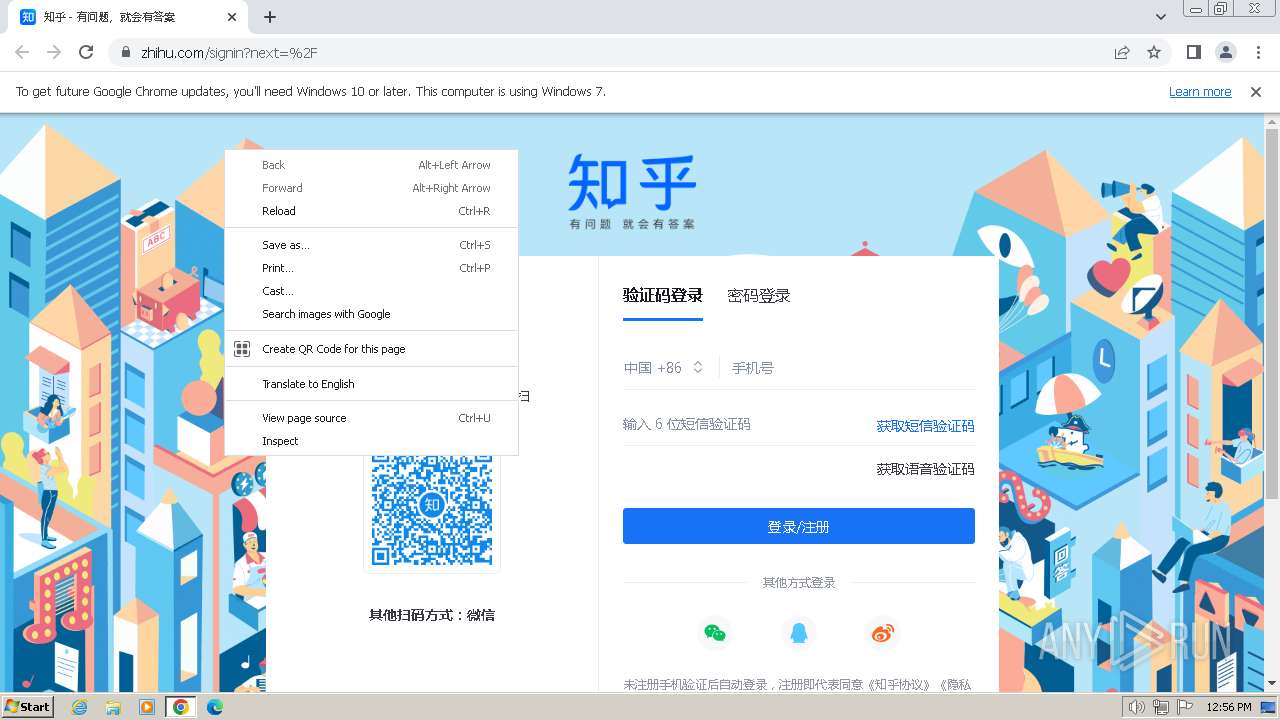
Task: Click the volume speaker tray icon
Action: pyautogui.click(x=1137, y=707)
